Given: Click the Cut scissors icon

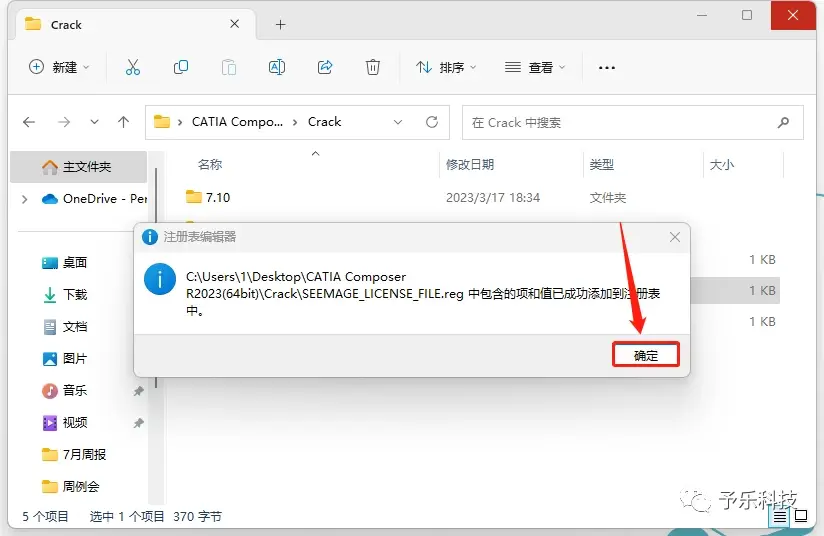Looking at the screenshot, I should coord(132,67).
